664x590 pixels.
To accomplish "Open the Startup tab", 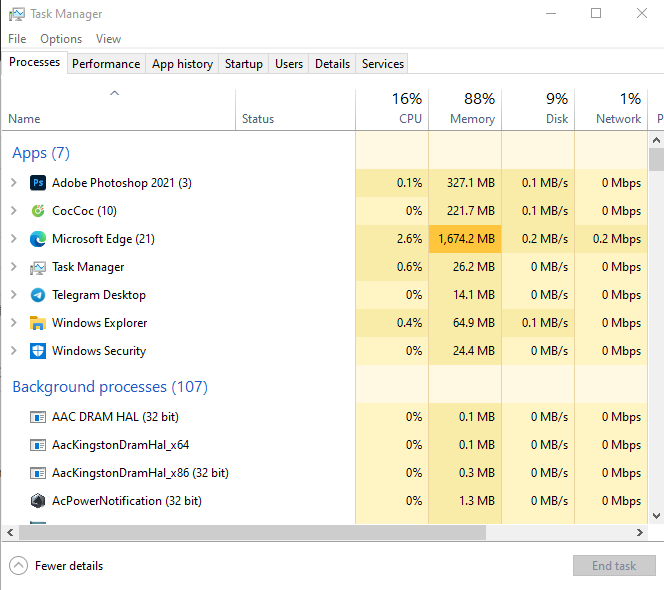I will [243, 64].
